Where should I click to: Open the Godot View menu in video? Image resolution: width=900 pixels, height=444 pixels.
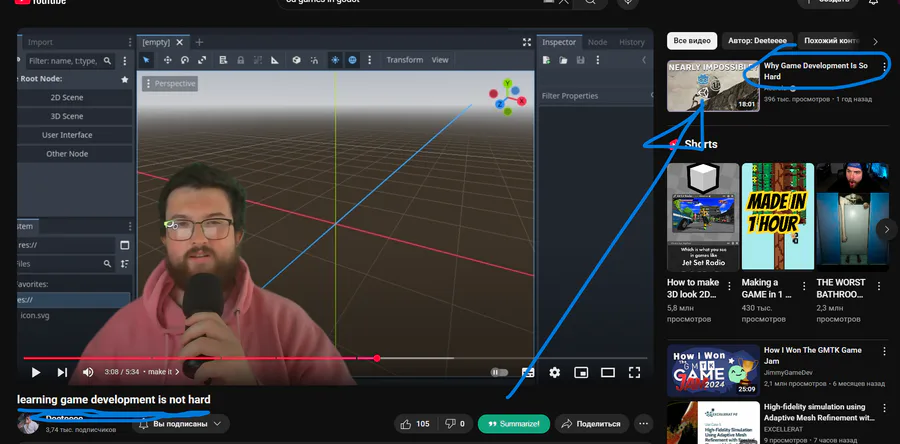[x=440, y=60]
